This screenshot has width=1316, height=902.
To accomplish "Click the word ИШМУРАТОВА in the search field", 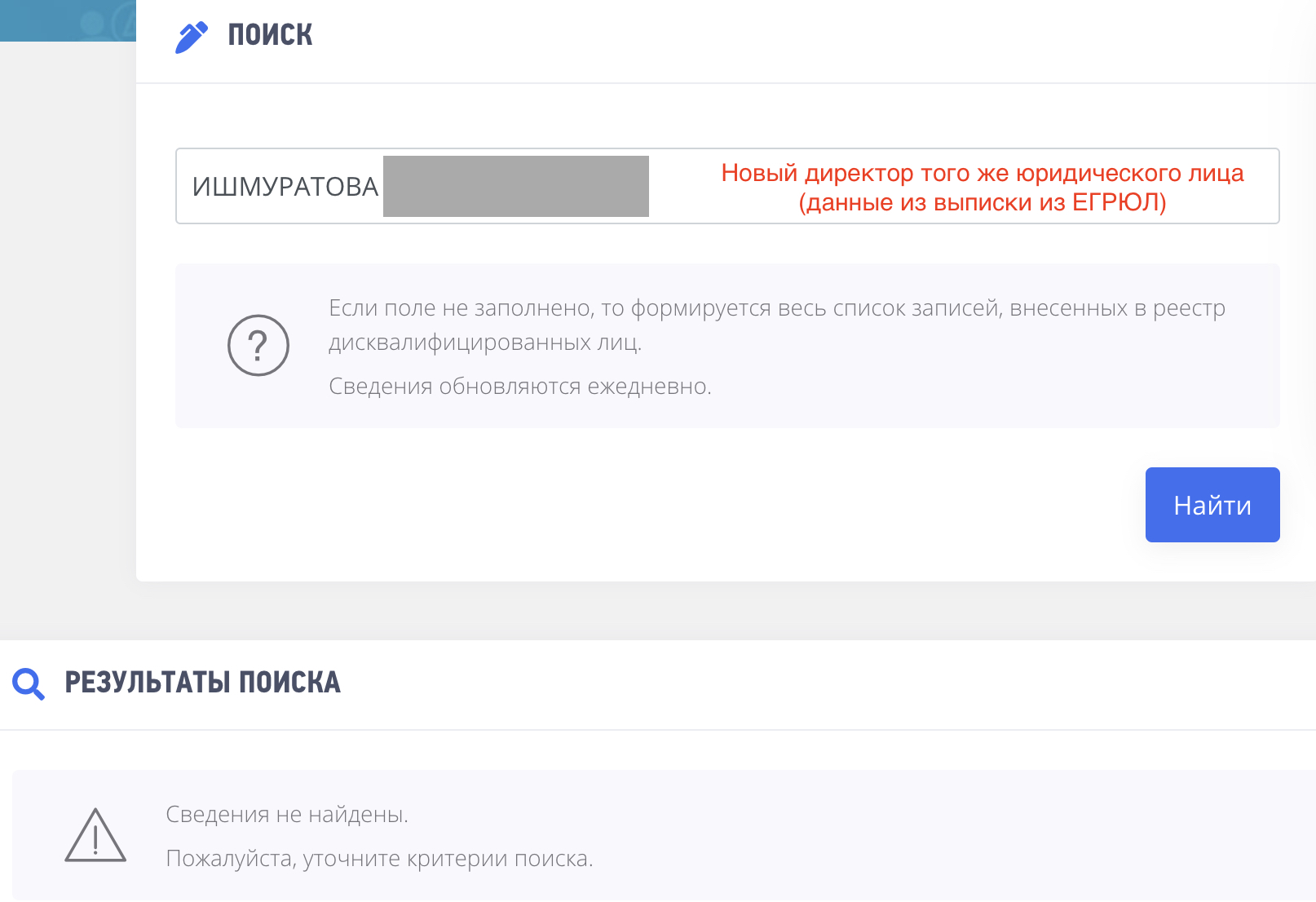I will (x=285, y=187).
